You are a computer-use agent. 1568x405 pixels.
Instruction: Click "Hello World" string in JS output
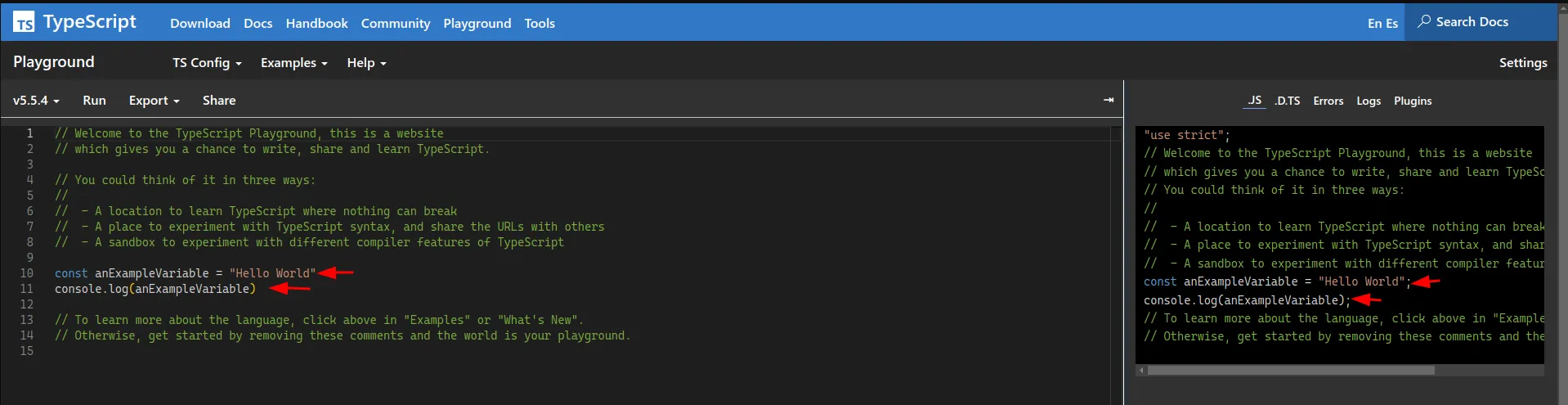coord(1361,281)
